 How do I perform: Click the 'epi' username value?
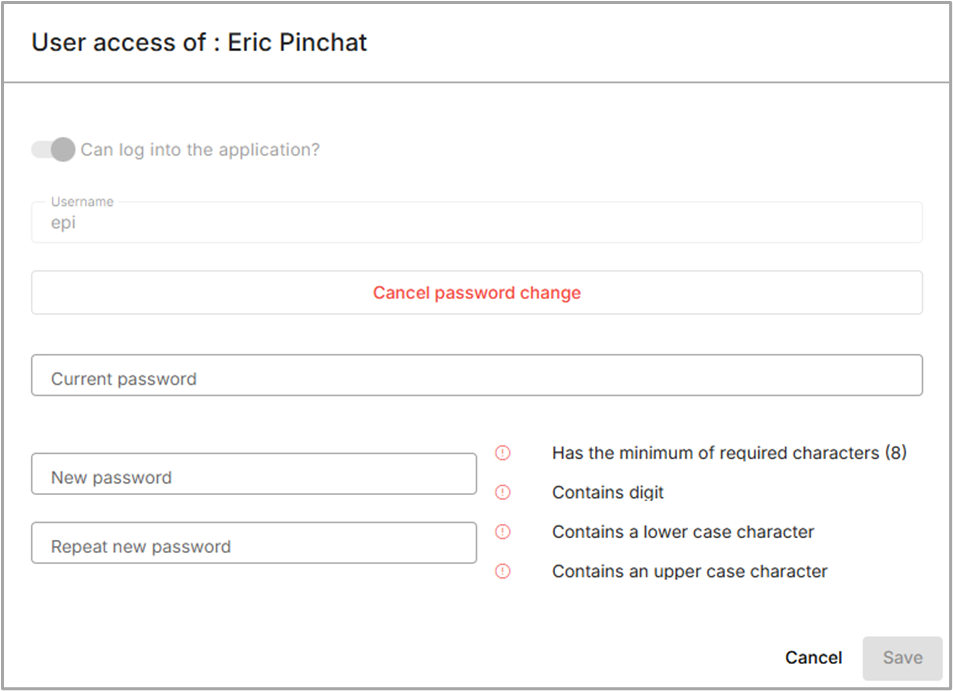pos(64,224)
